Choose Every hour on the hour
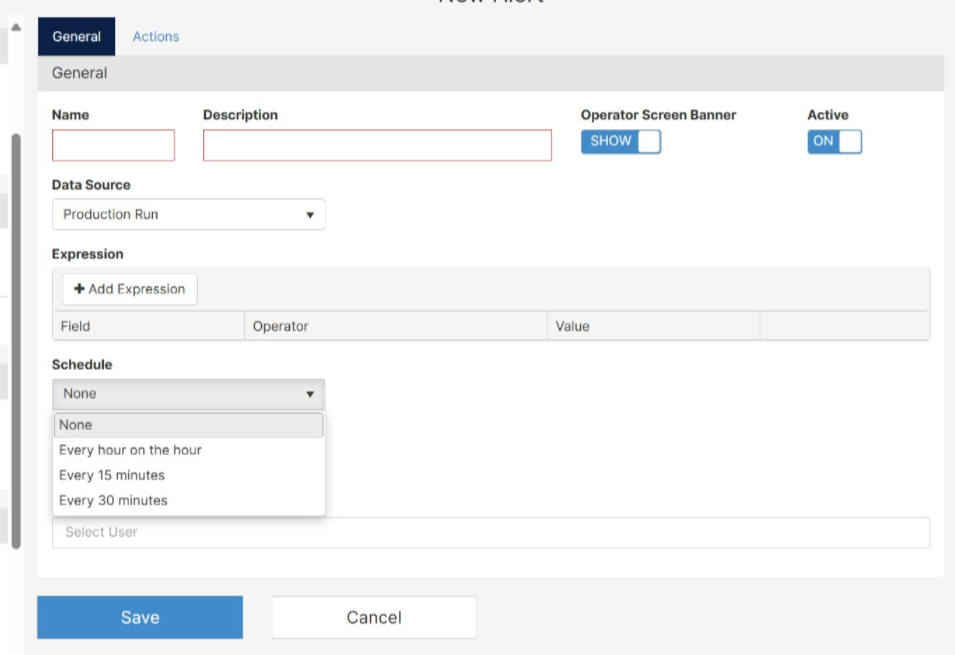955x655 pixels. [188, 450]
